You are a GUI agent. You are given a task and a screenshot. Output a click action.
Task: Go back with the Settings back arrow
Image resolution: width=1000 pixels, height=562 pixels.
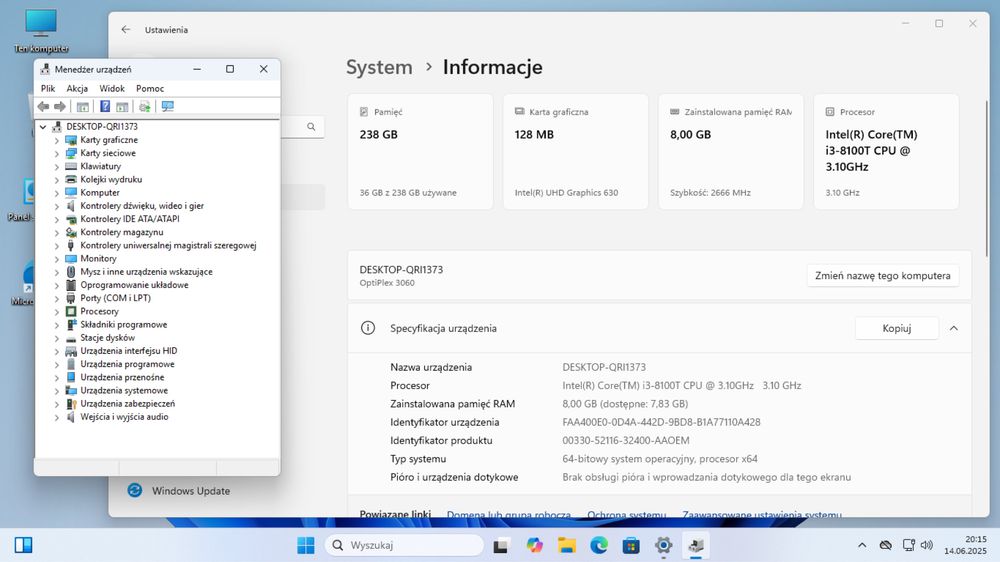click(126, 29)
